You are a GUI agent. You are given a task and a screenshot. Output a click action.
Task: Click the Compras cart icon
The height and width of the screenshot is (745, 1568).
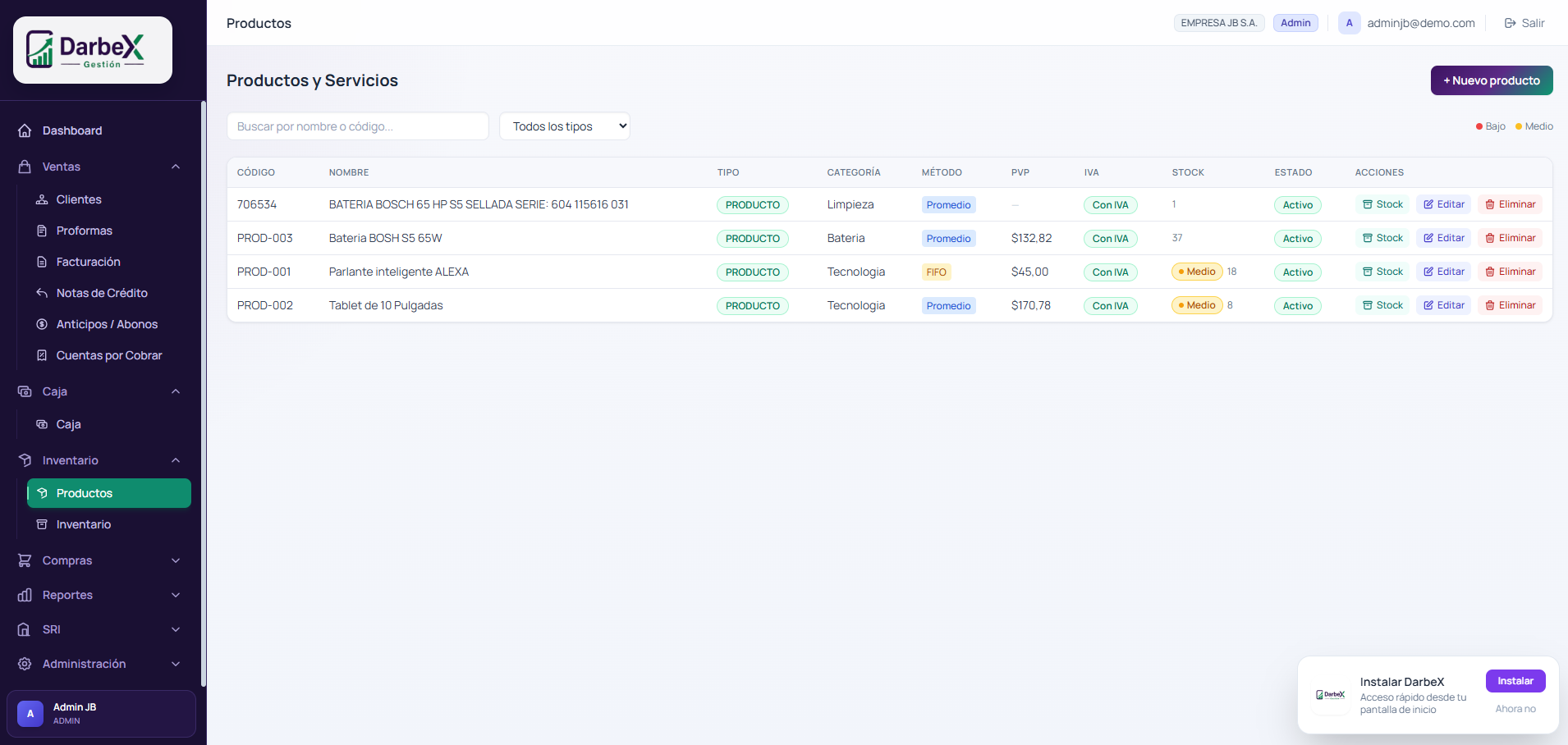(25, 560)
